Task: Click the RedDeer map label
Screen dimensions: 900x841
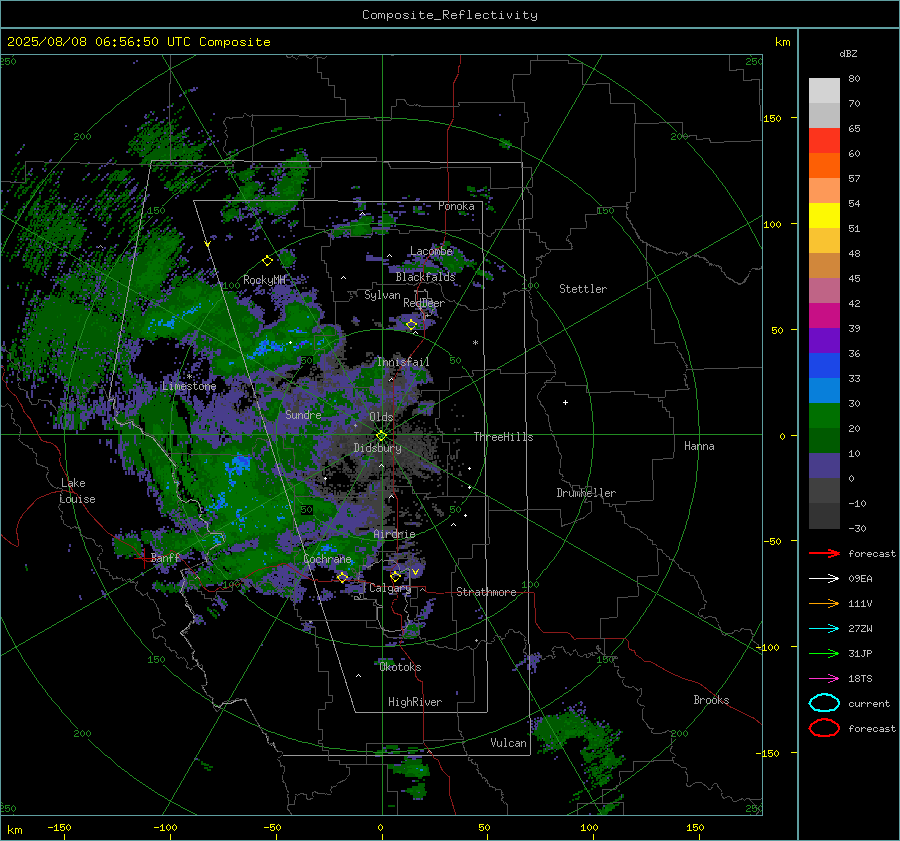Action: (x=424, y=303)
